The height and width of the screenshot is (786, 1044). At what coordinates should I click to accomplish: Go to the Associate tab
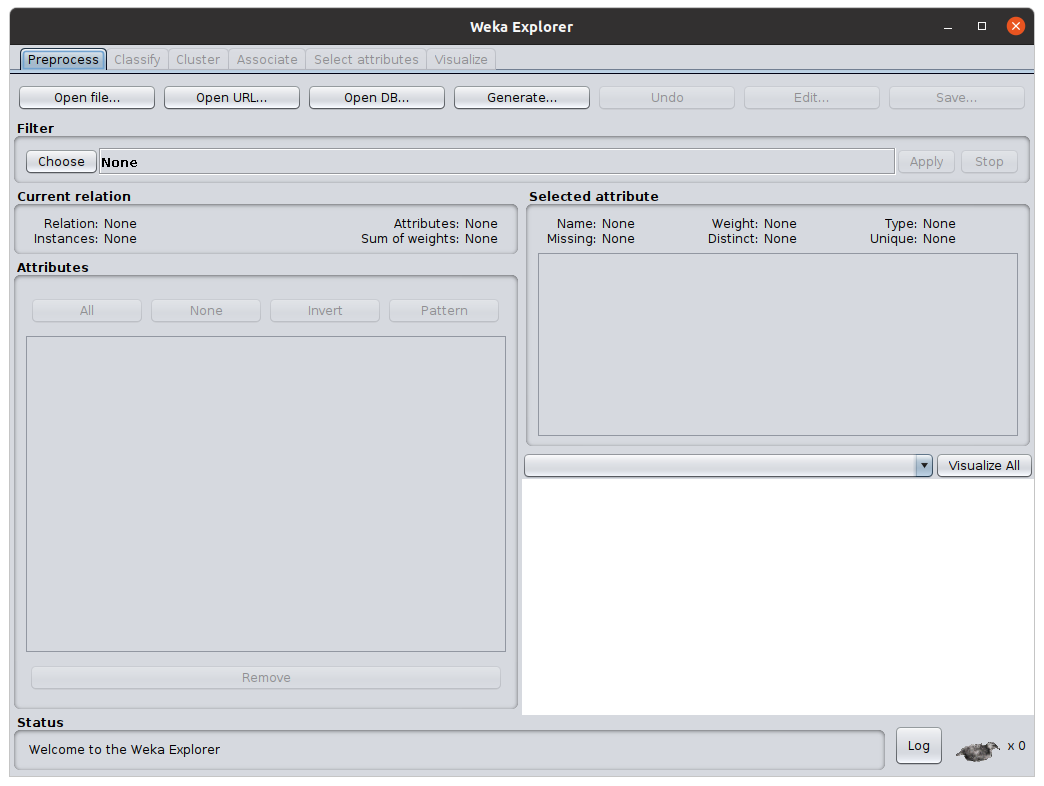[267, 59]
